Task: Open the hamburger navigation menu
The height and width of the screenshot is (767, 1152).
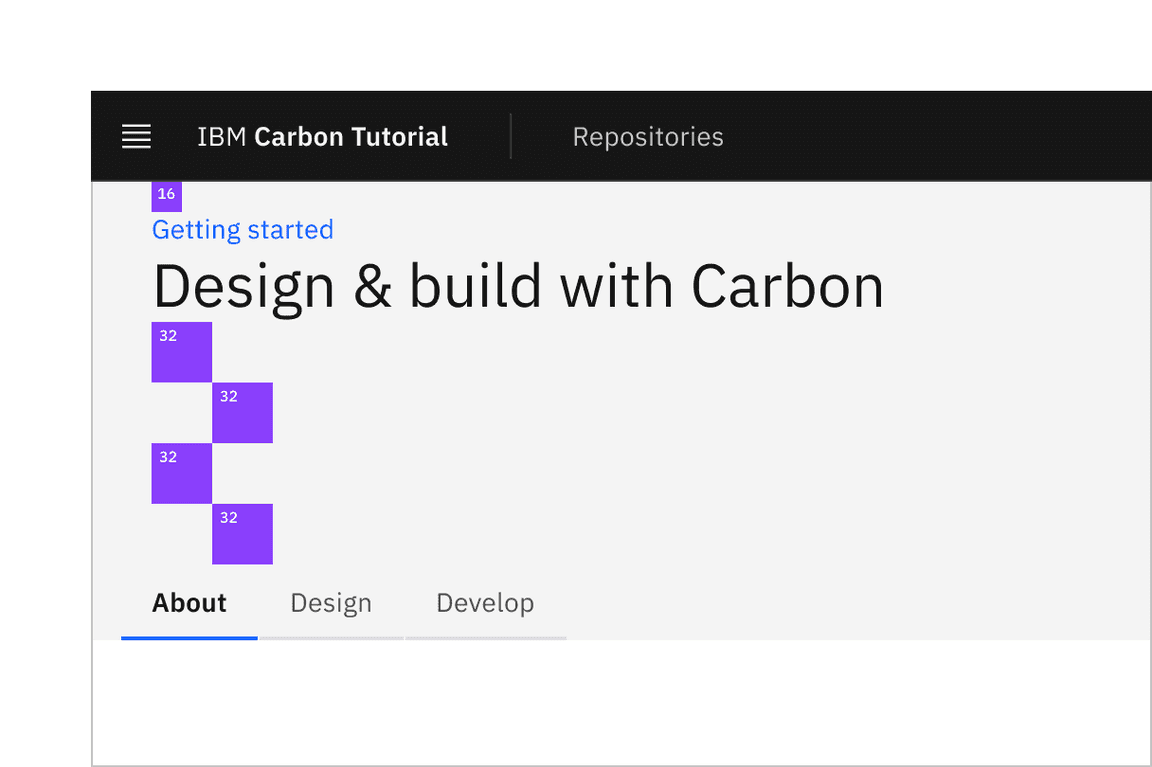Action: pyautogui.click(x=136, y=137)
